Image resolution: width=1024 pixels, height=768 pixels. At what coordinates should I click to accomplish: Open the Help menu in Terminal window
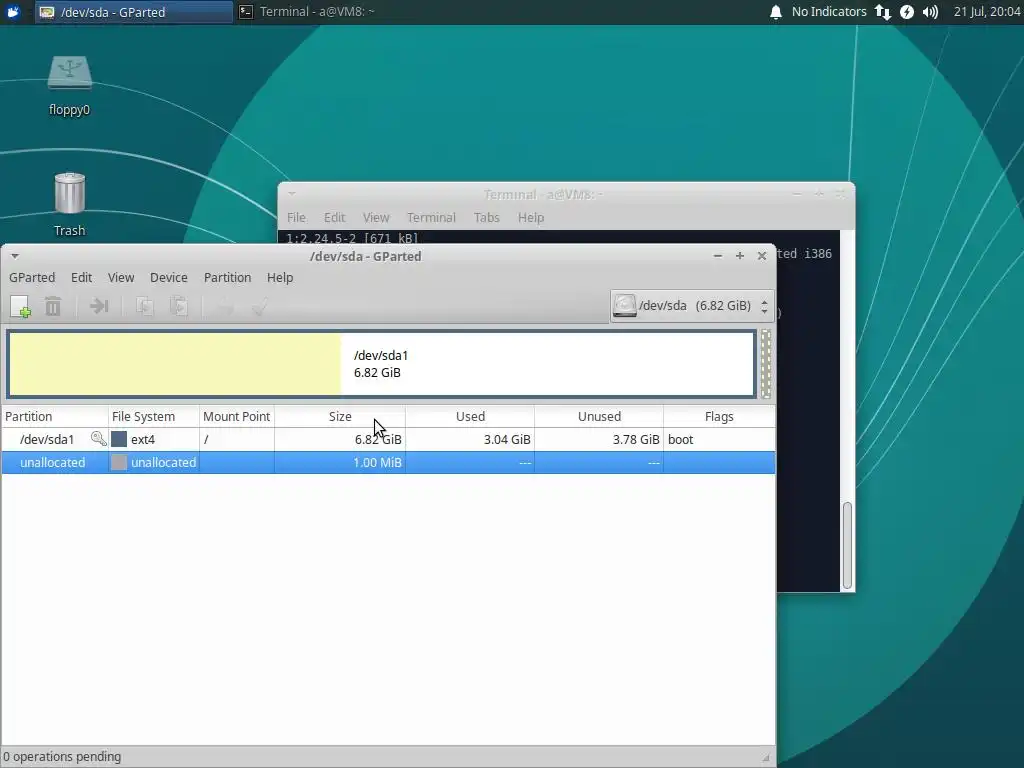point(530,217)
